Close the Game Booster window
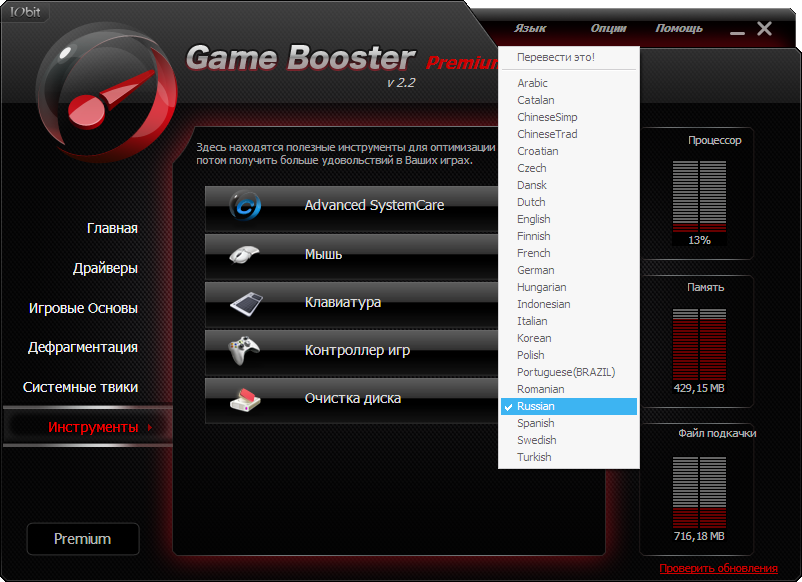Image resolution: width=802 pixels, height=582 pixels. click(x=765, y=29)
